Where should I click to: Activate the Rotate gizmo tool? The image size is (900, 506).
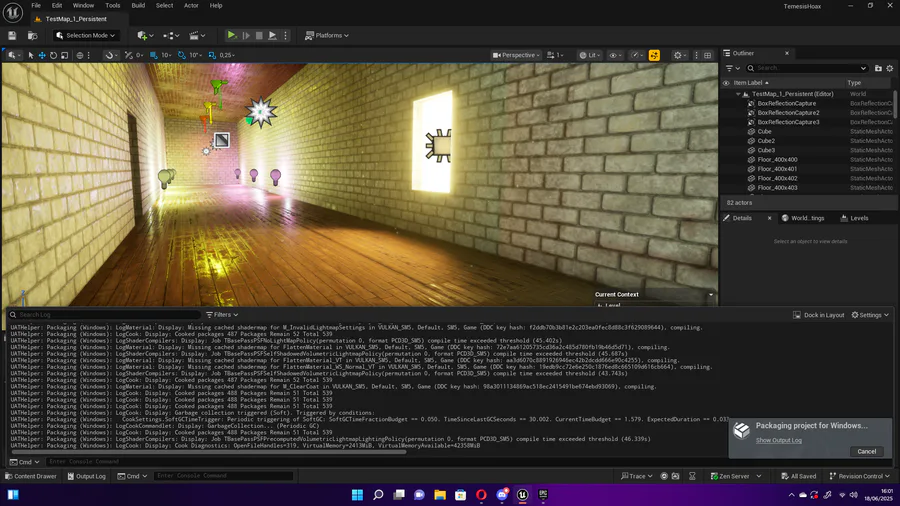(53, 55)
